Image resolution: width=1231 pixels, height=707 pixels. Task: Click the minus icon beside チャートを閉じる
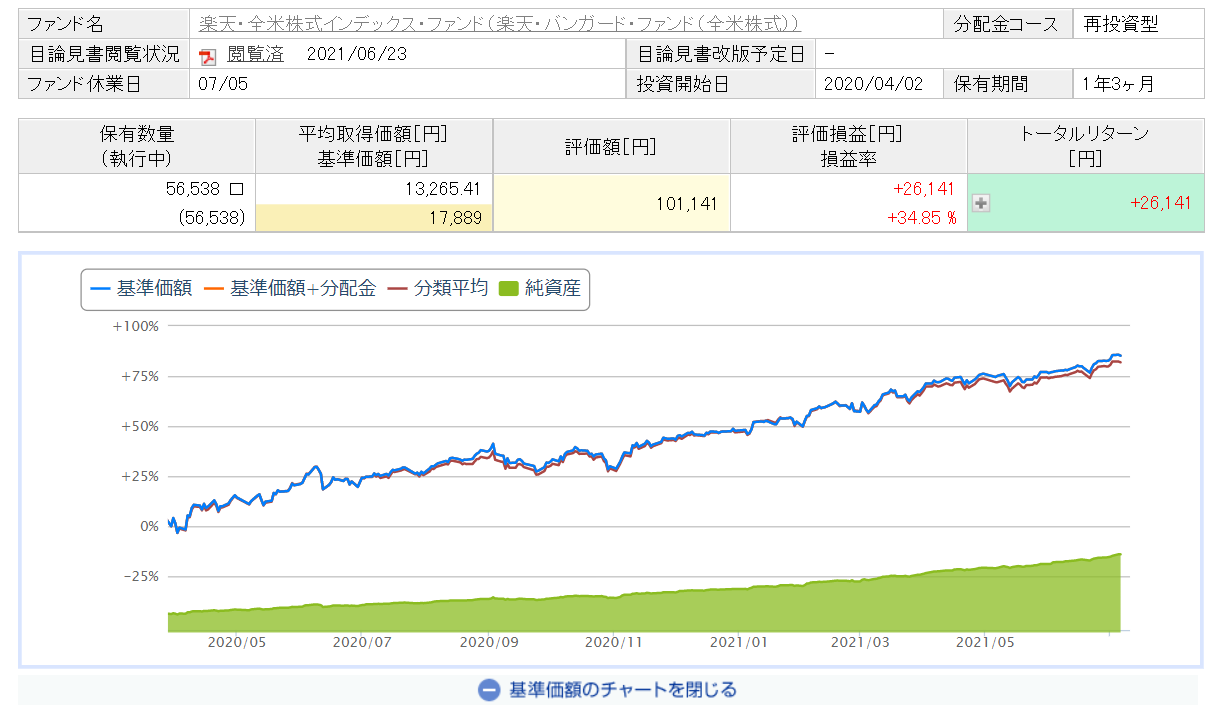click(x=489, y=689)
